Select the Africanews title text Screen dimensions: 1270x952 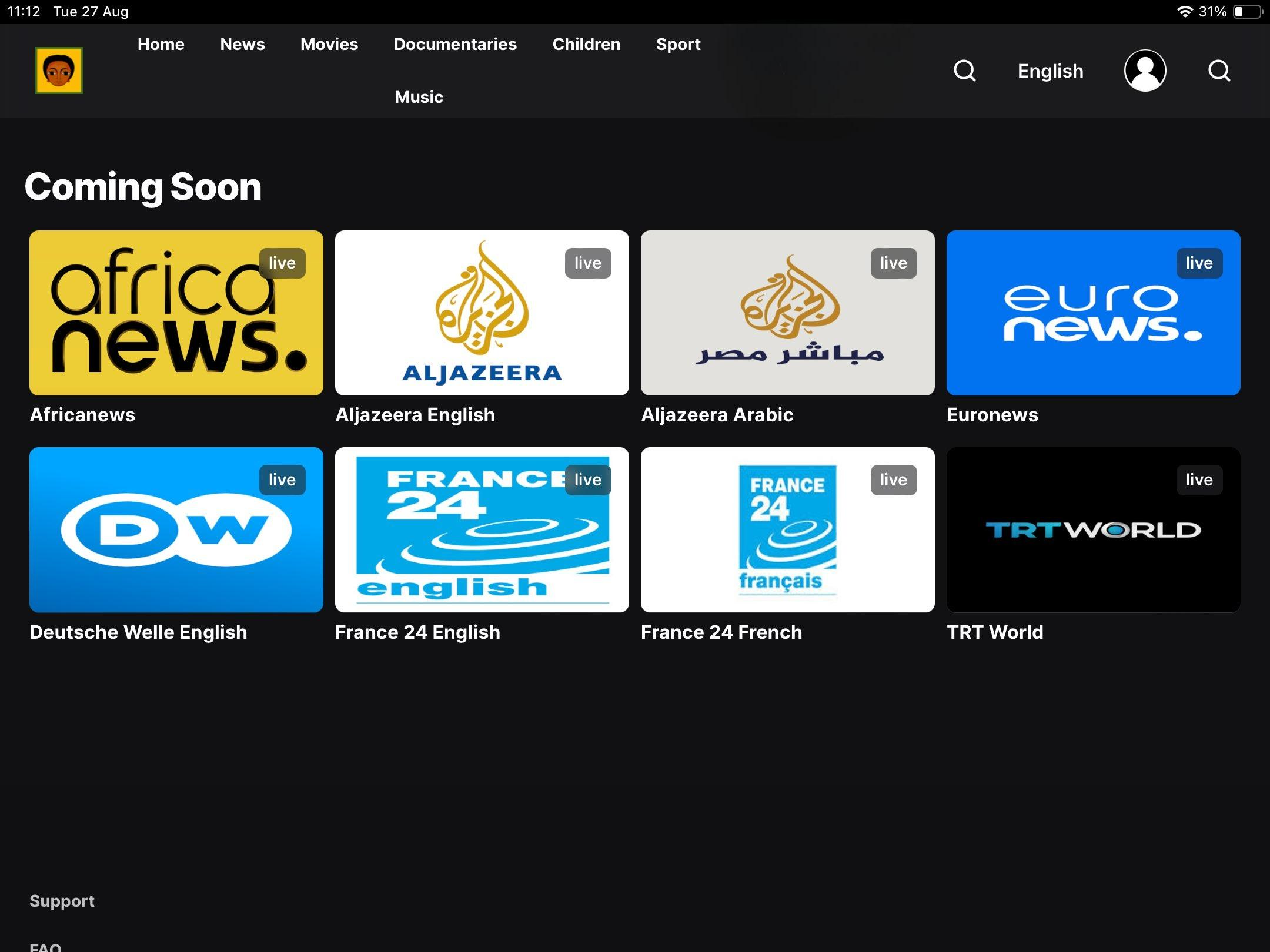[x=82, y=415]
